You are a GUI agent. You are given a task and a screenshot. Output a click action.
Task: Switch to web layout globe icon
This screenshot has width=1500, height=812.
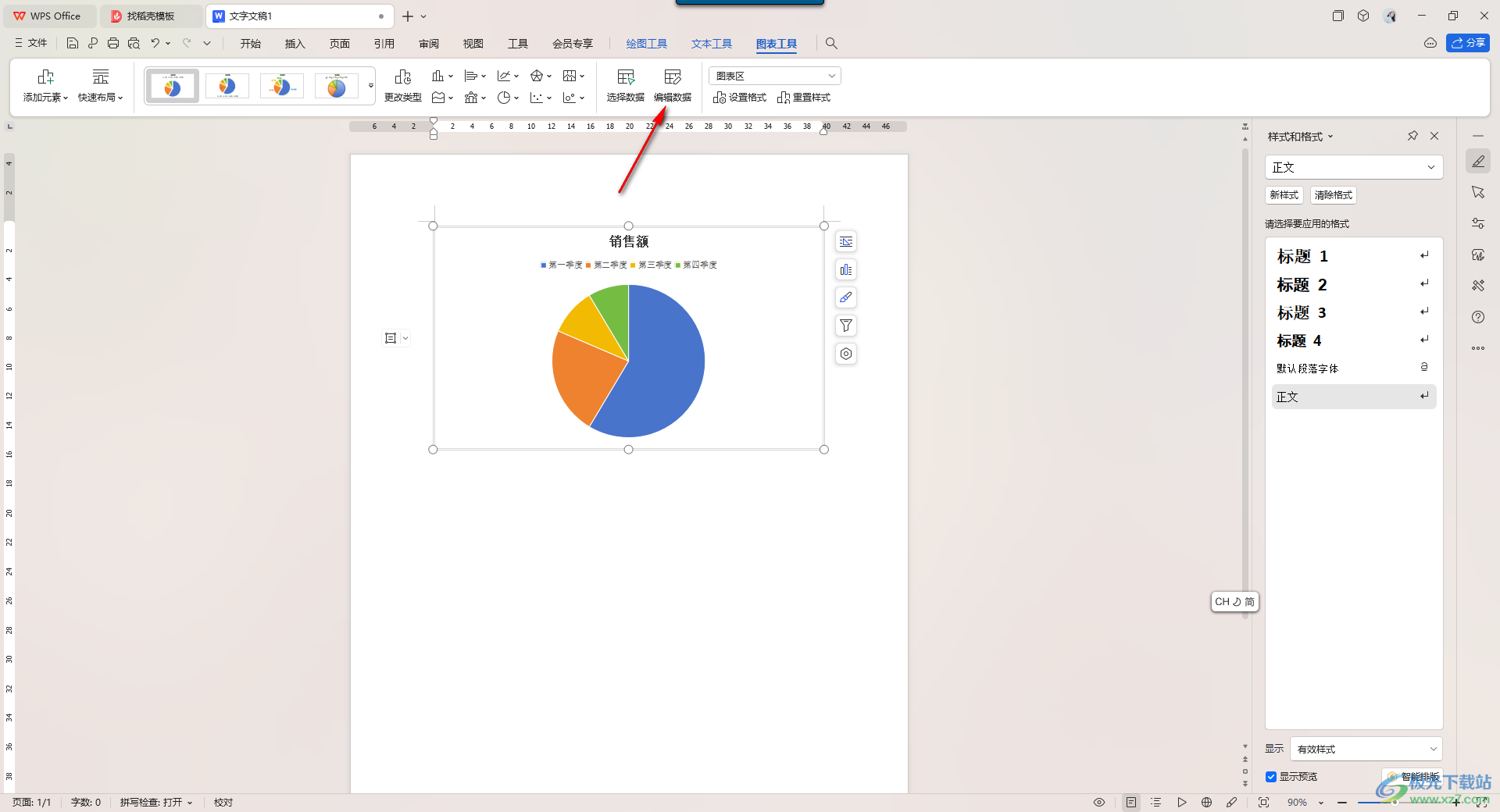pos(1207,803)
